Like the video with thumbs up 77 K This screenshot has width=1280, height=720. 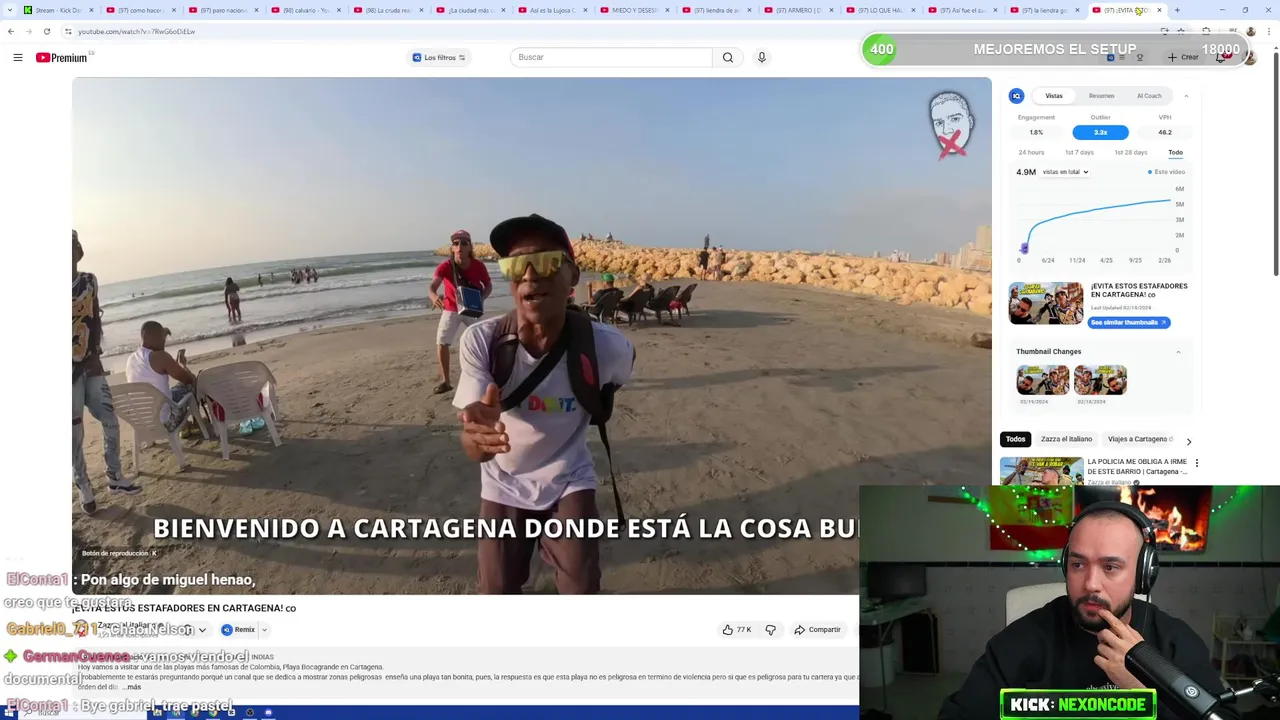[x=738, y=630]
